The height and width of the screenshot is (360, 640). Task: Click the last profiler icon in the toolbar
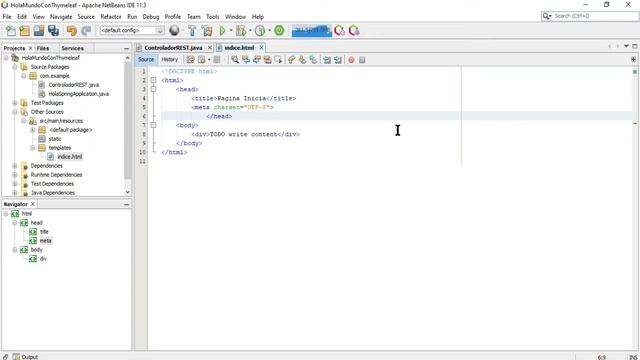coord(354,31)
